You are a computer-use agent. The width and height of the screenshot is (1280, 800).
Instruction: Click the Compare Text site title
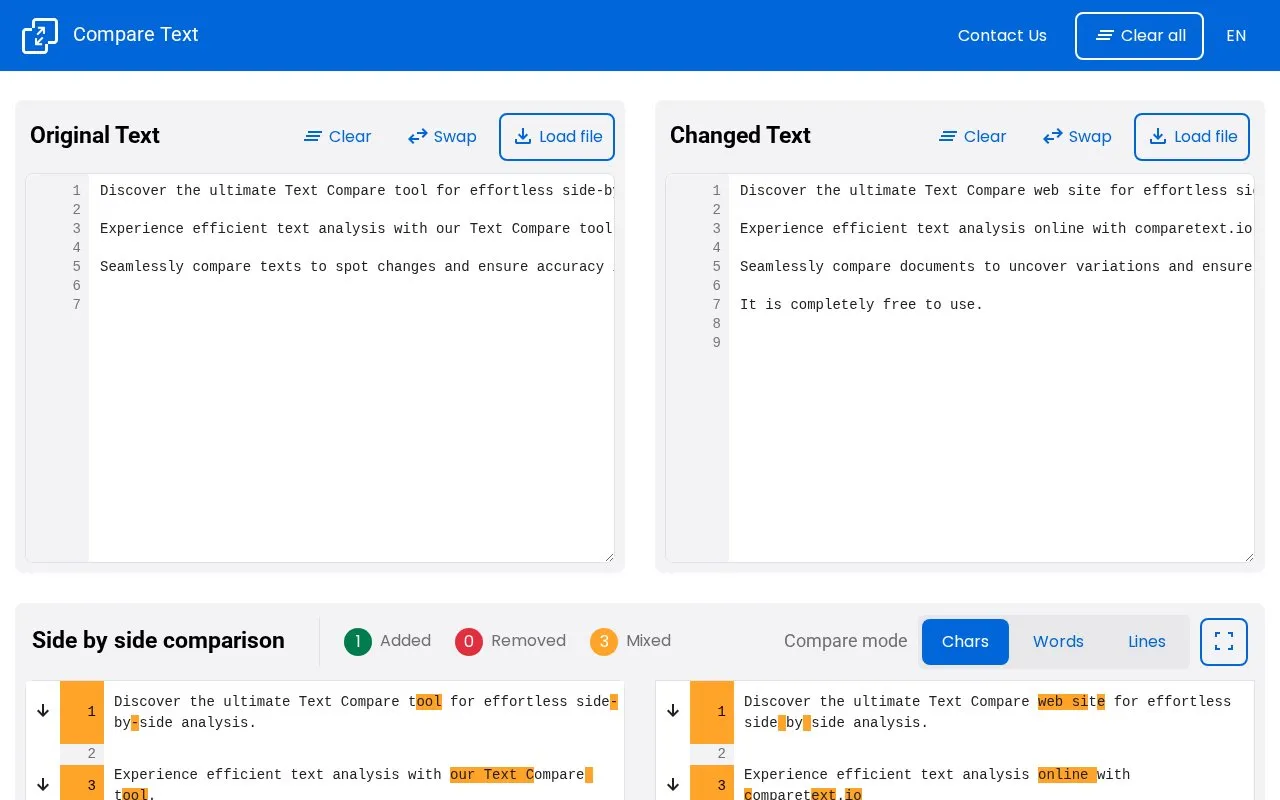tap(136, 35)
